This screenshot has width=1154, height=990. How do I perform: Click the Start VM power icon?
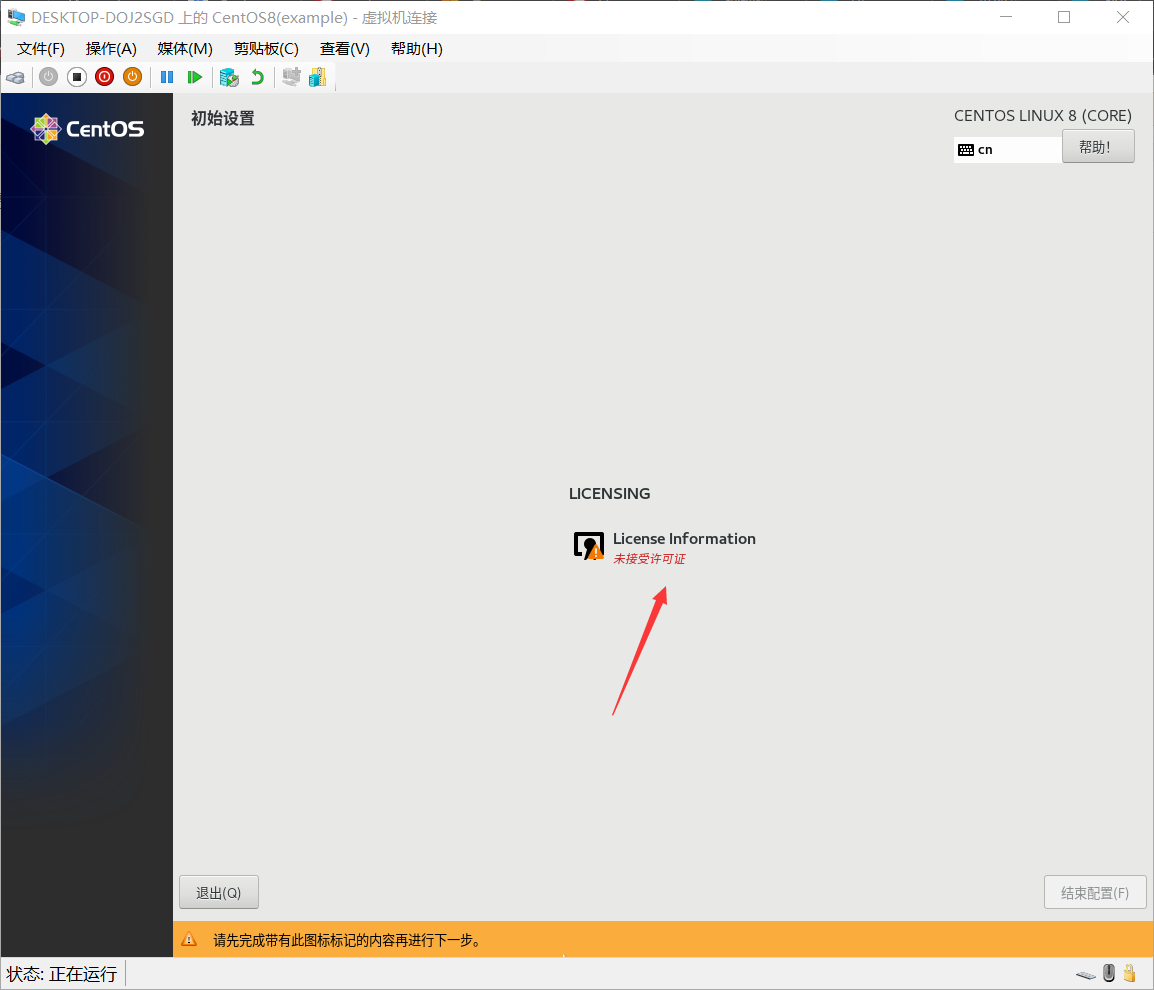(49, 77)
